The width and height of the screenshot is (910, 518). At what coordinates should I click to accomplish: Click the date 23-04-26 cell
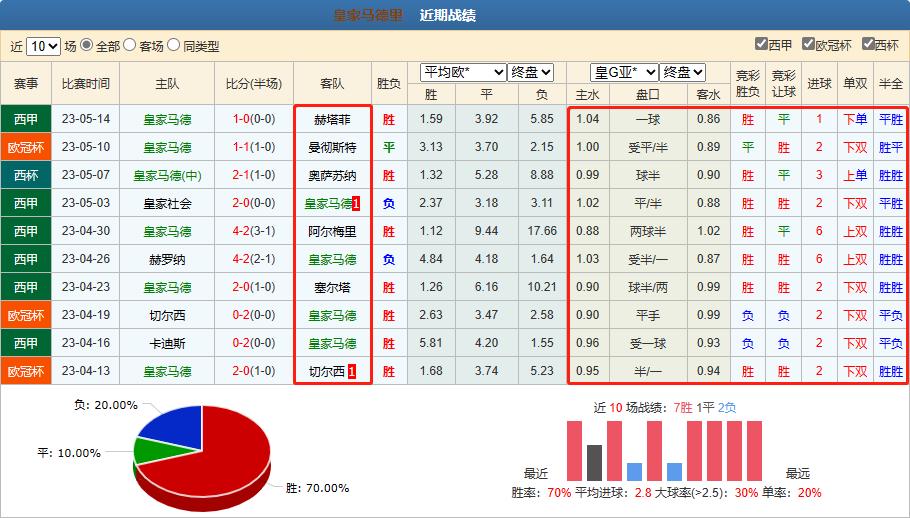pyautogui.click(x=86, y=259)
